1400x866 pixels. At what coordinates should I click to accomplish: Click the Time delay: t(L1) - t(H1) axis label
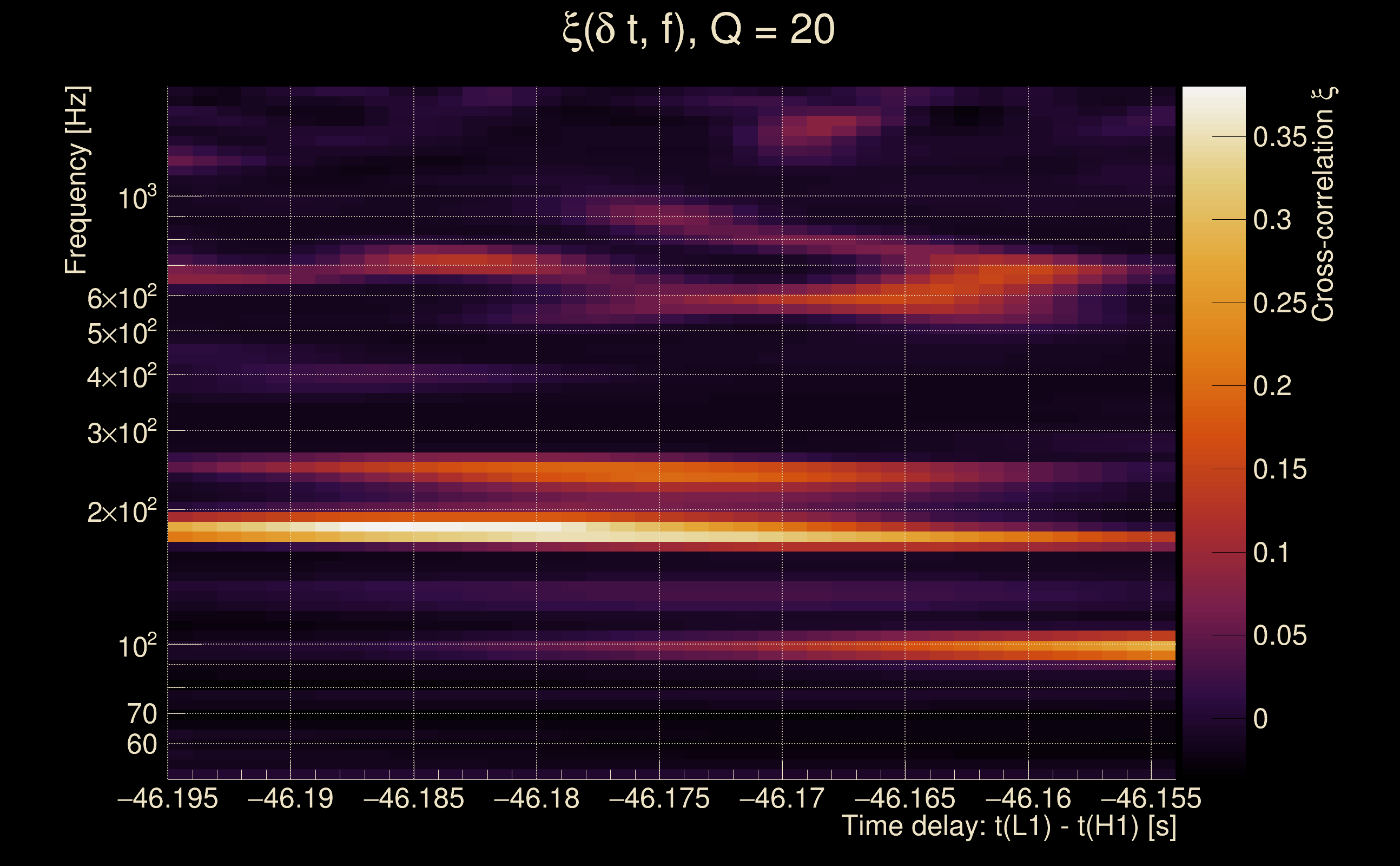1008,826
